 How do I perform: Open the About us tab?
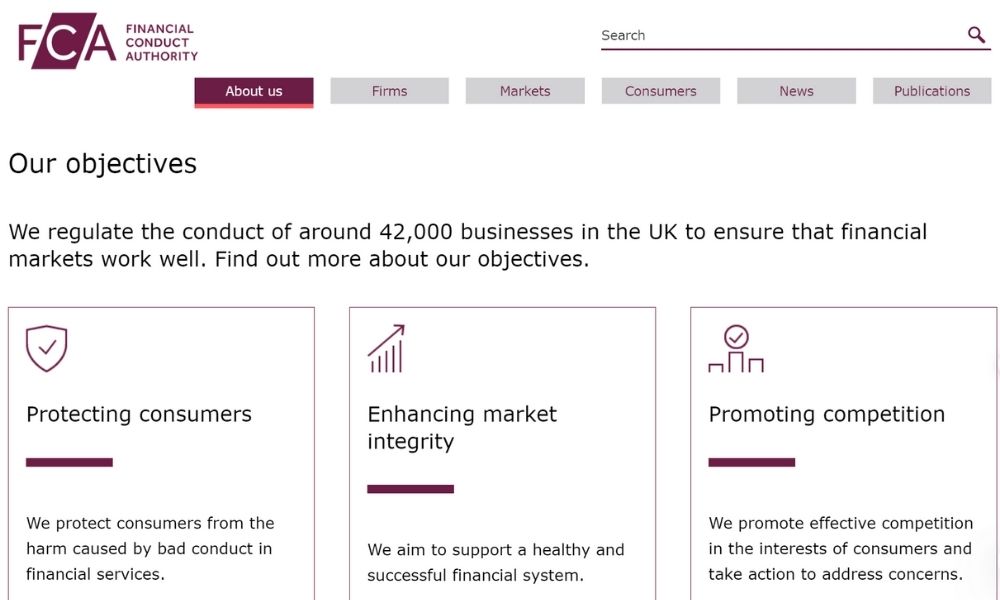pyautogui.click(x=254, y=91)
